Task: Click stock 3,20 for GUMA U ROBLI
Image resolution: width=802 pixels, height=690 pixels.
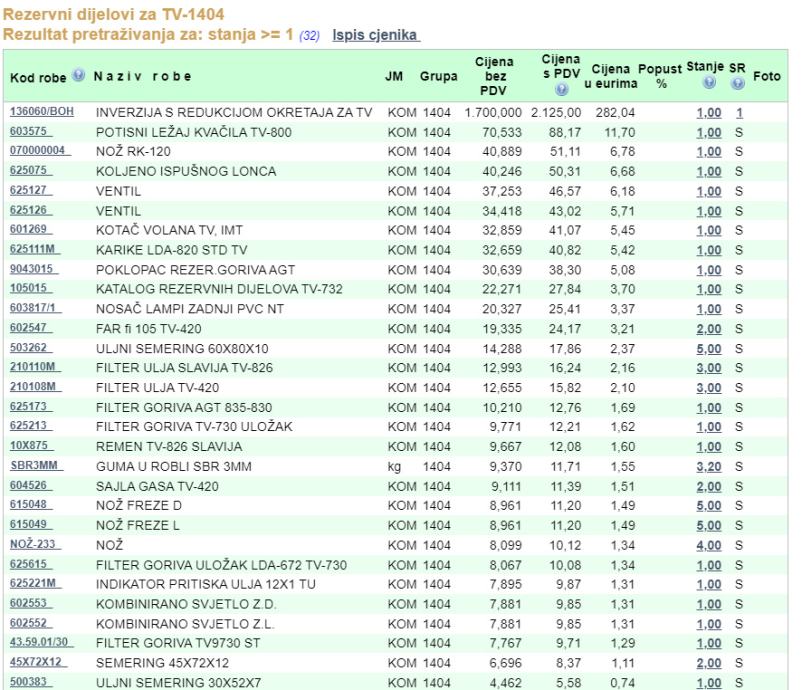Action: click(x=709, y=466)
